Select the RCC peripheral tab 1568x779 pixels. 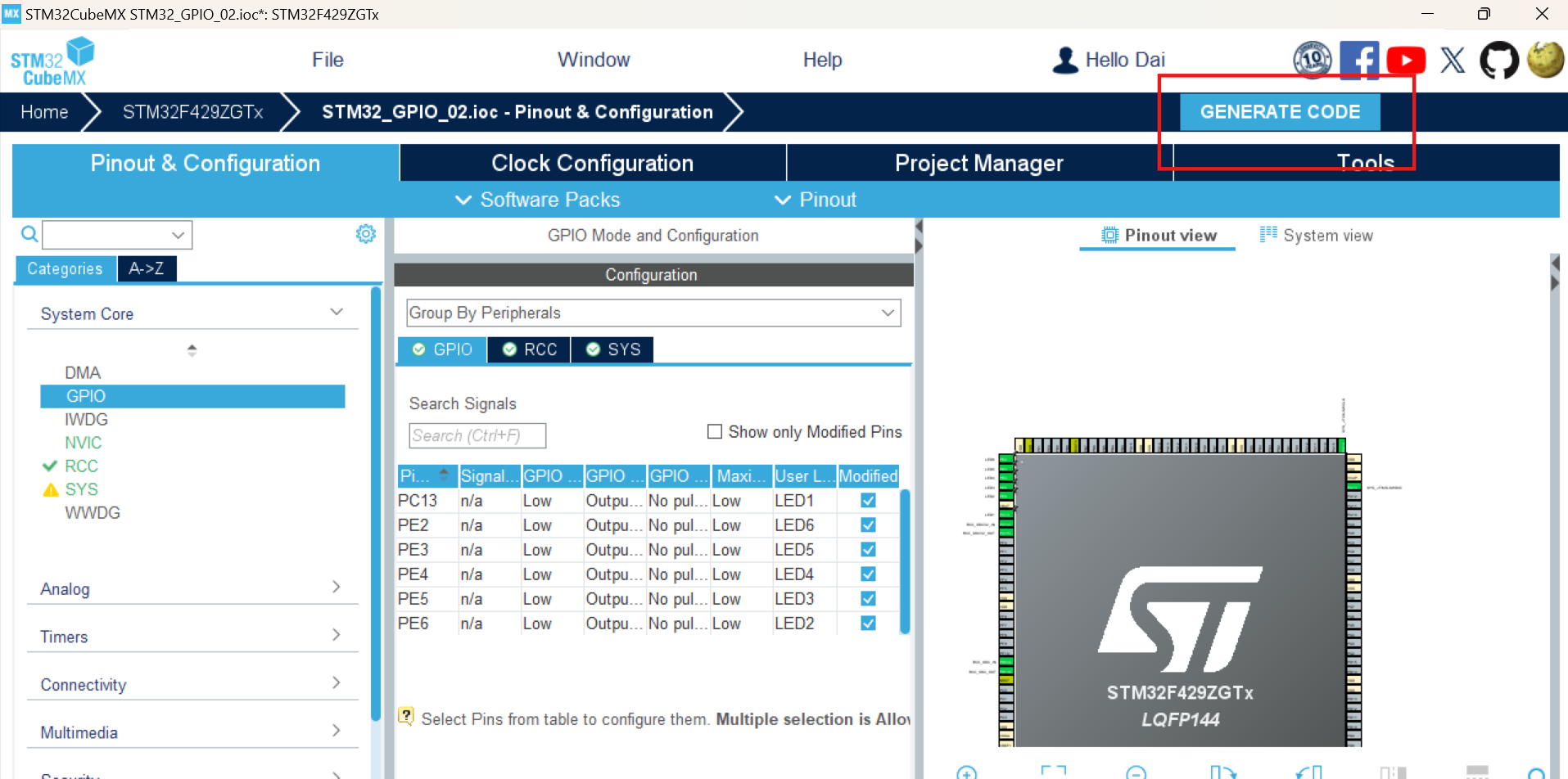click(529, 349)
